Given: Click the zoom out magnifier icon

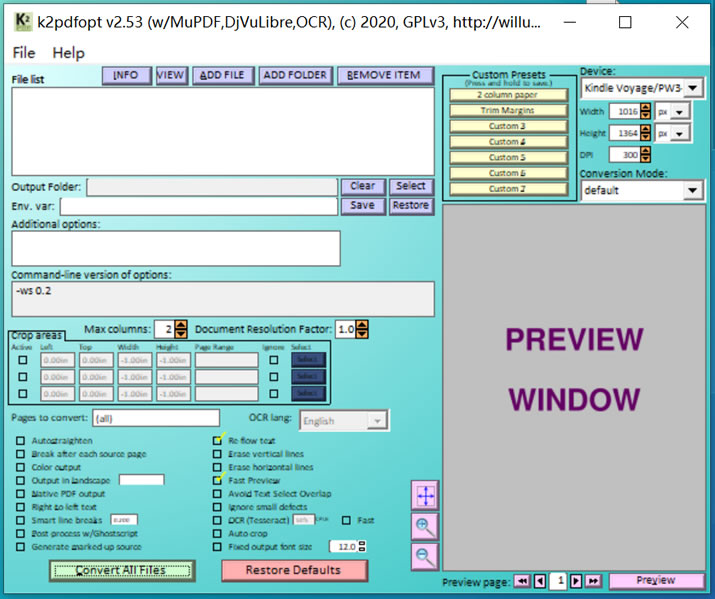Looking at the screenshot, I should pos(425,557).
